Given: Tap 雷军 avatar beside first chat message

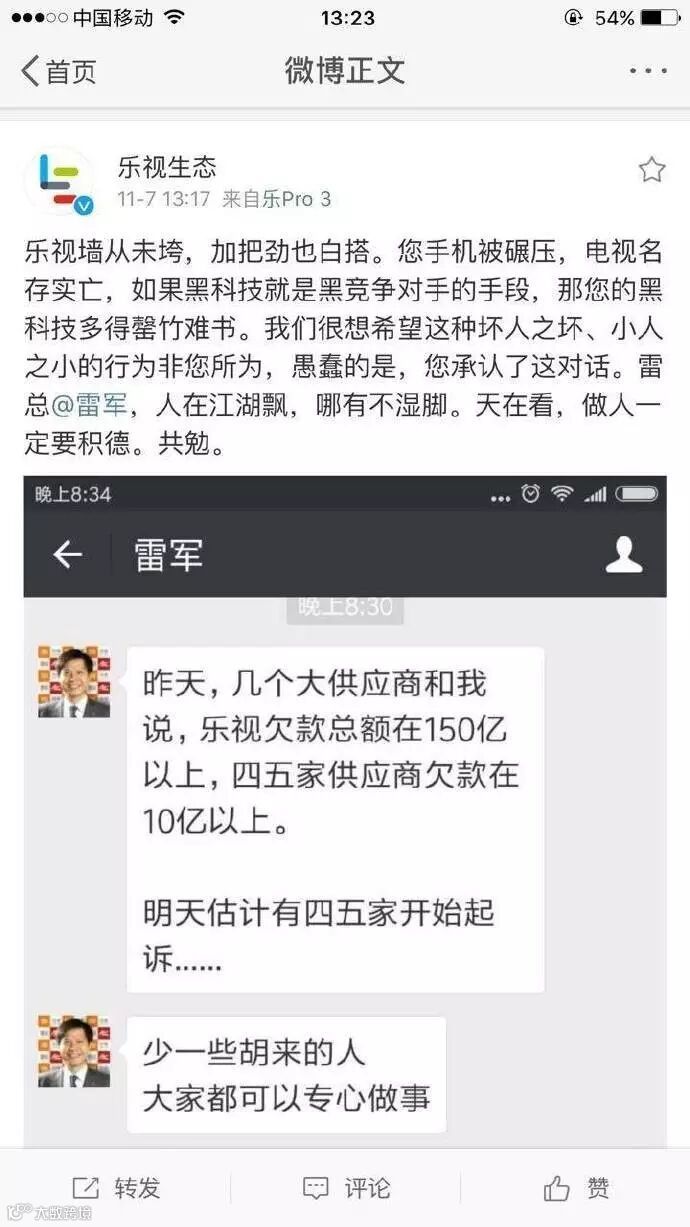Looking at the screenshot, I should click(x=74, y=682).
